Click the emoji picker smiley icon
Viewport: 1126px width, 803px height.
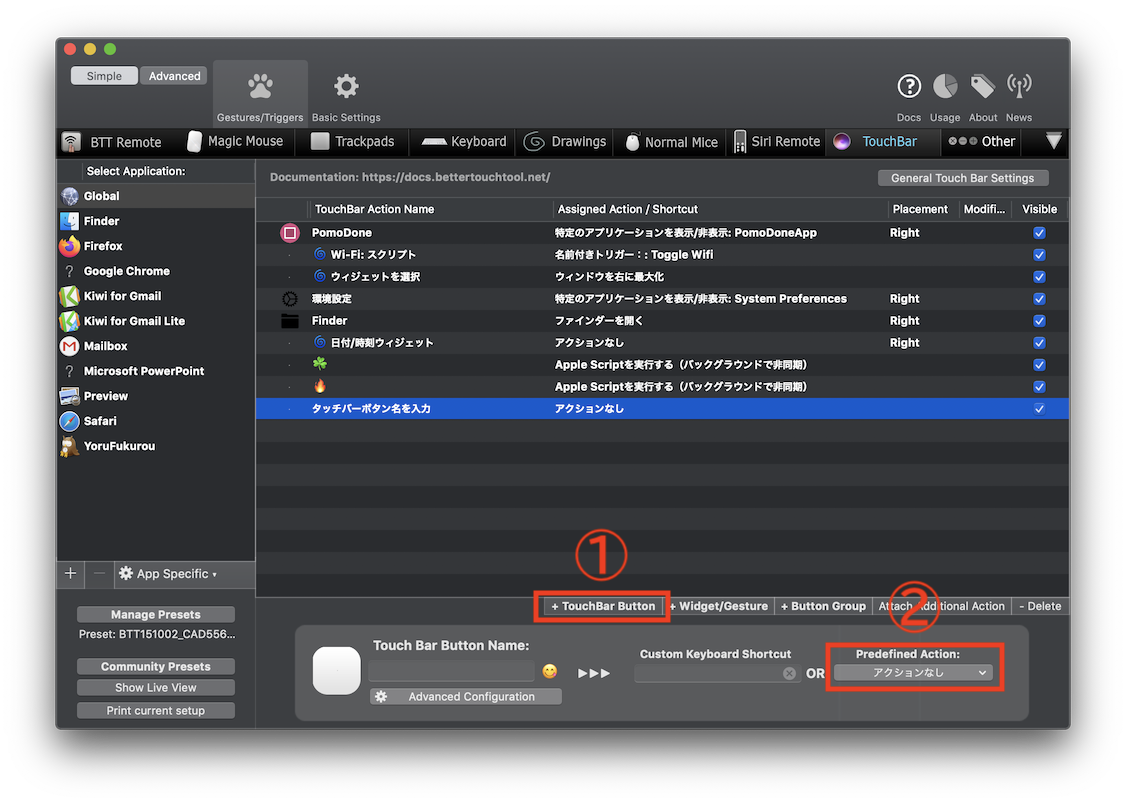pyautogui.click(x=549, y=672)
